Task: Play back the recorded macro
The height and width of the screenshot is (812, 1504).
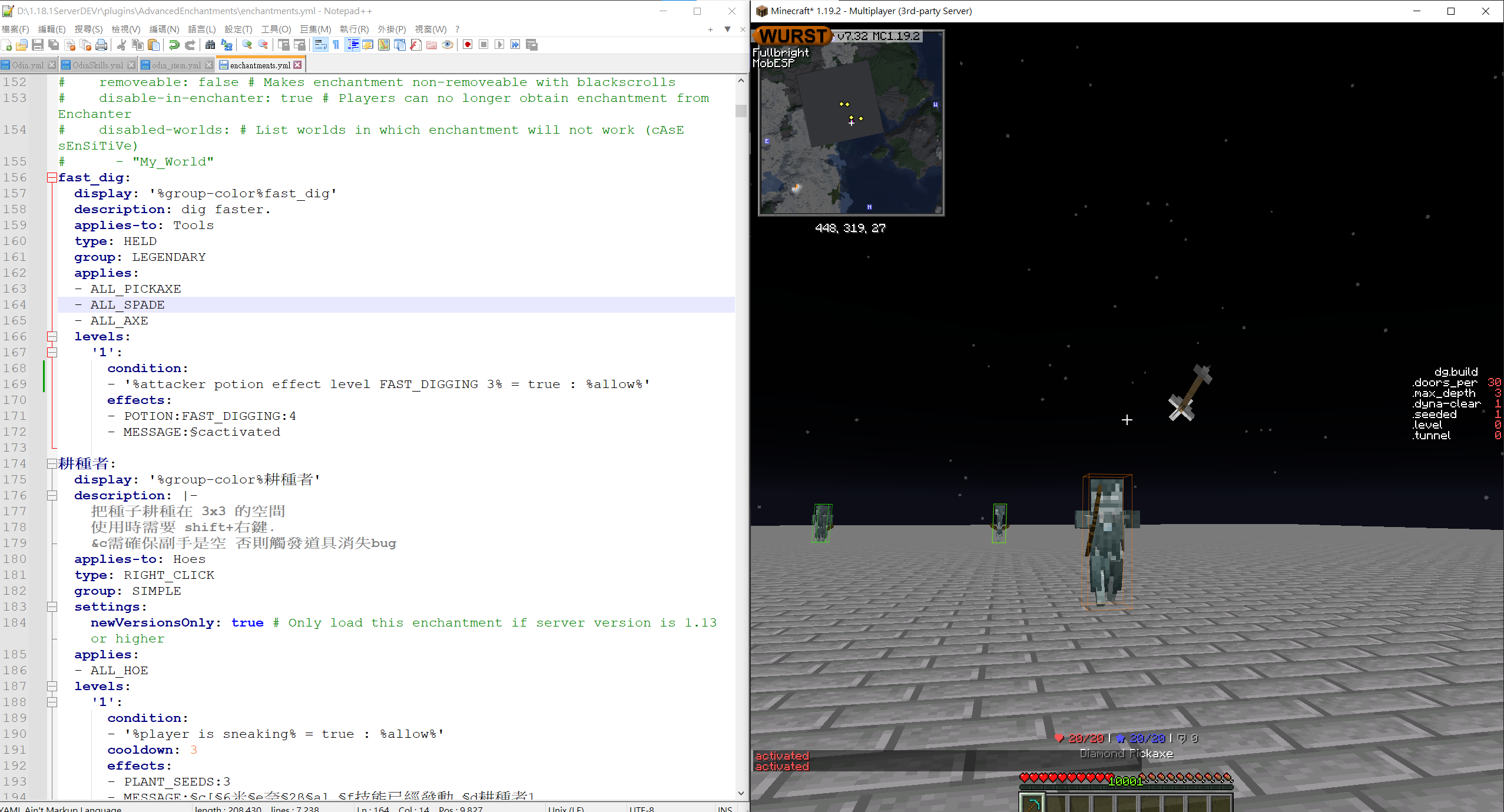Action: 500,45
